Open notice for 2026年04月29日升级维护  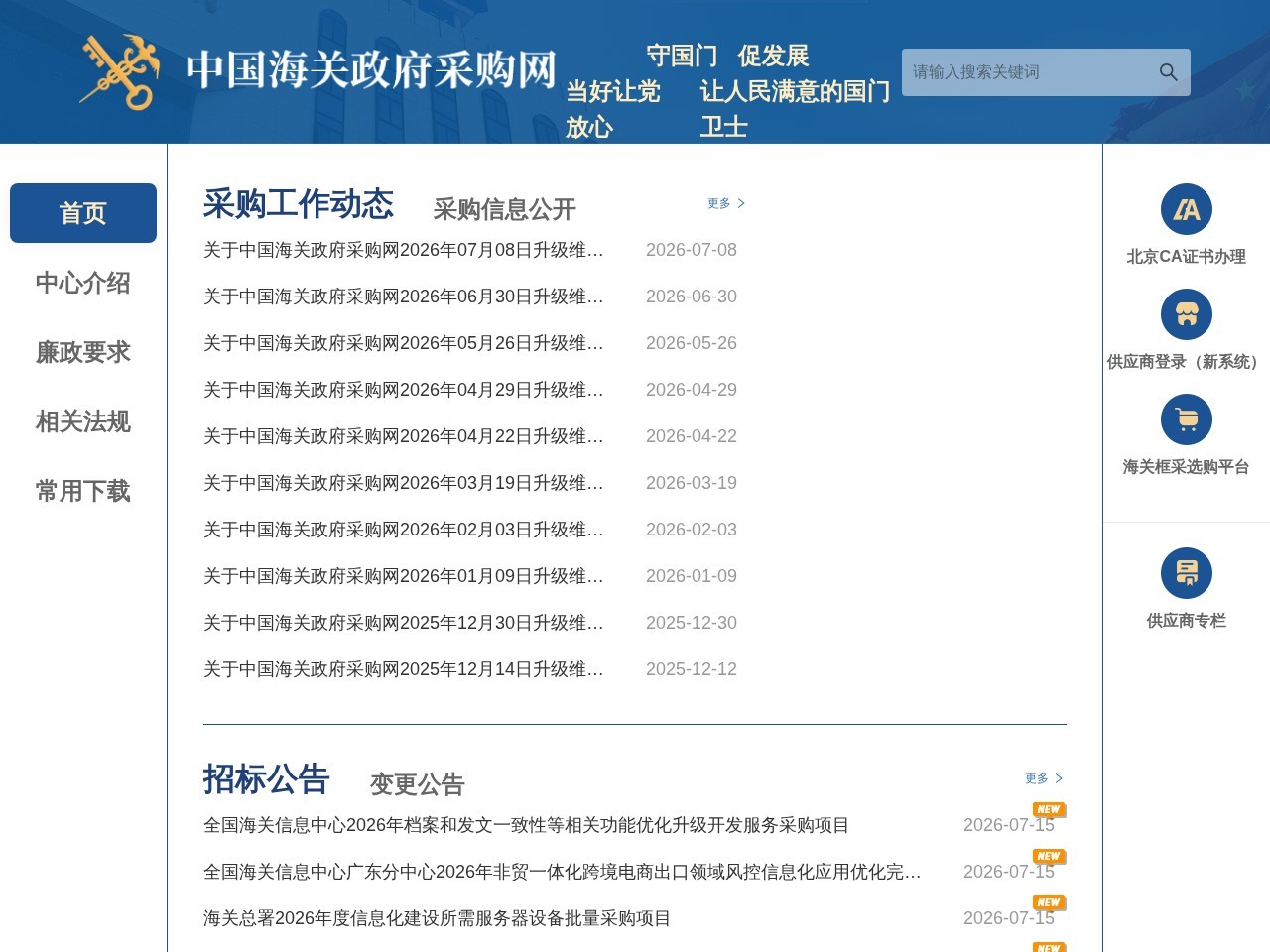pyautogui.click(x=404, y=390)
